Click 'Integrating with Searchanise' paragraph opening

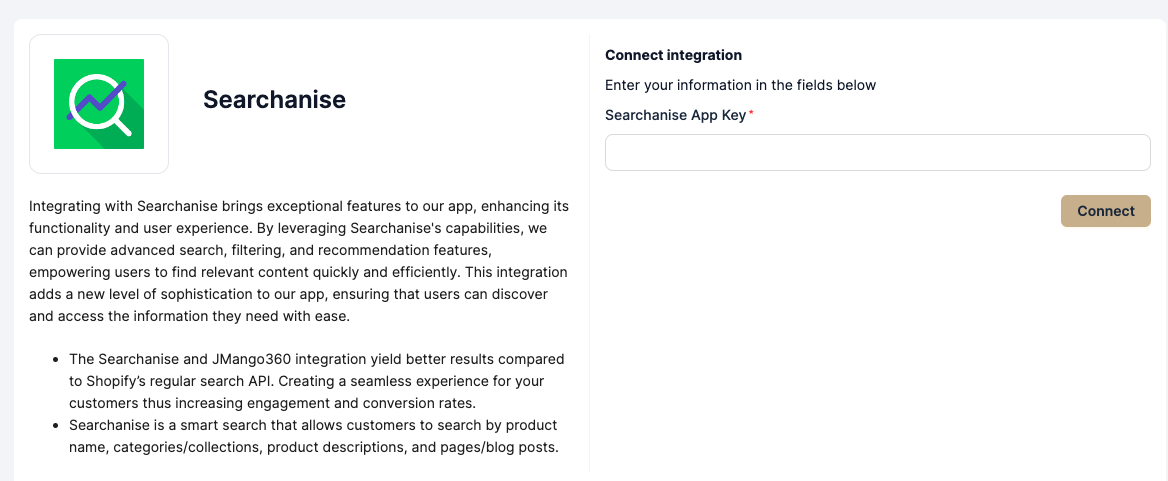[120, 206]
